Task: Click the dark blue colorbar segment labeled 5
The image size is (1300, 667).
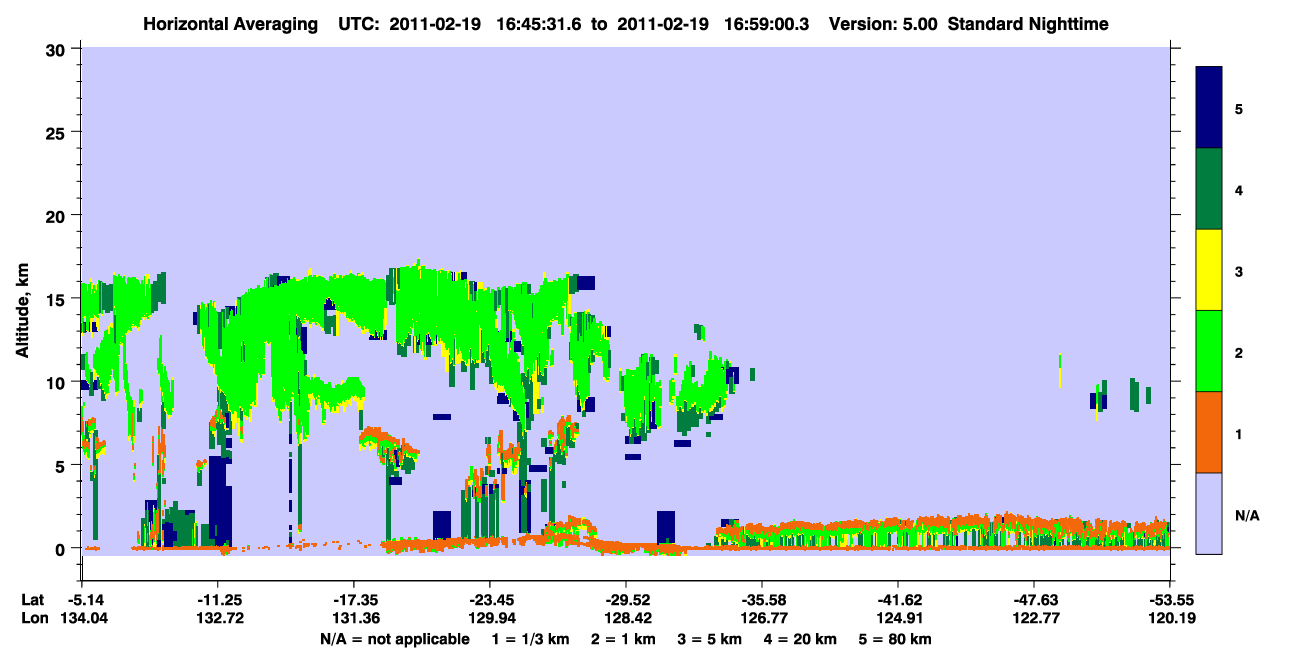Action: [x=1209, y=107]
